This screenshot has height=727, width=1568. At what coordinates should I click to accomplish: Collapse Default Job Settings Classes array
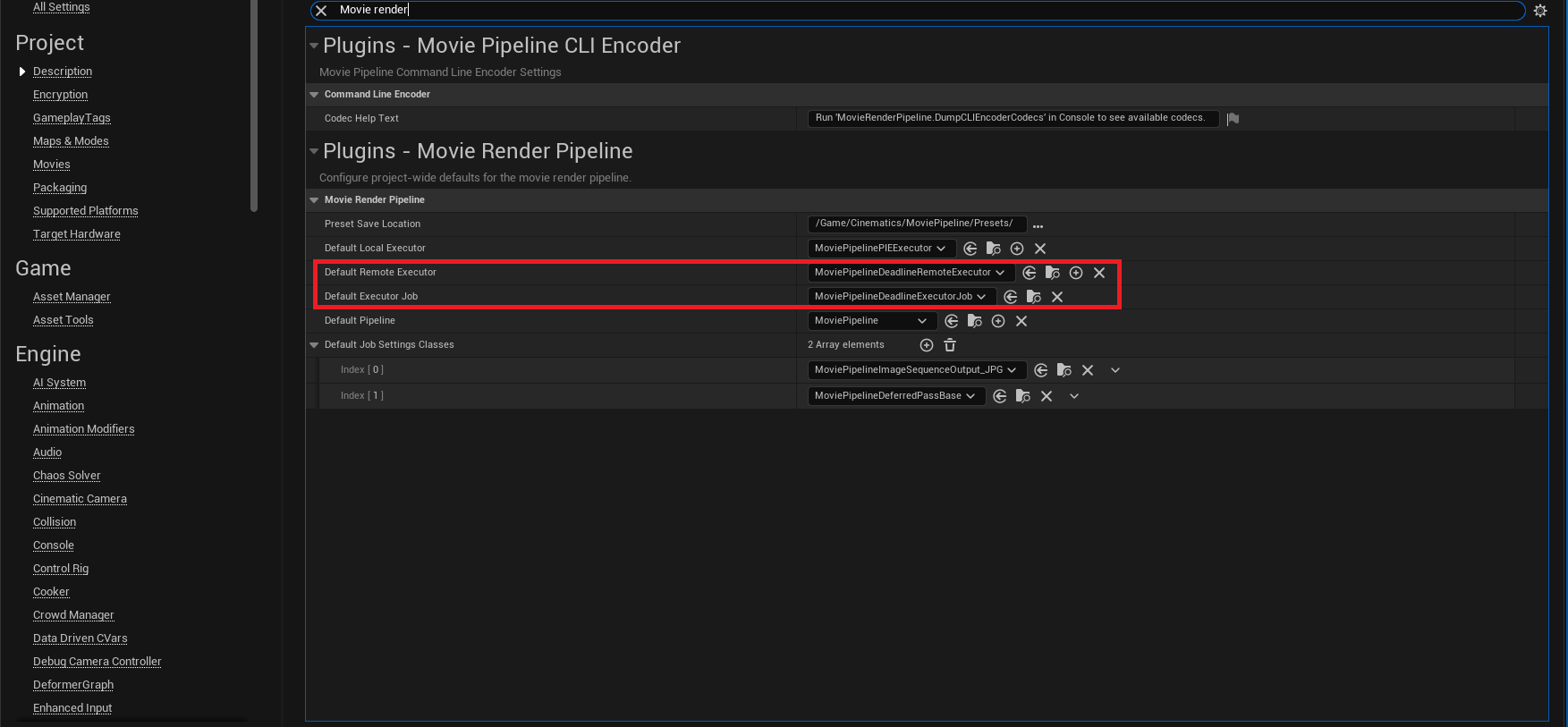314,345
